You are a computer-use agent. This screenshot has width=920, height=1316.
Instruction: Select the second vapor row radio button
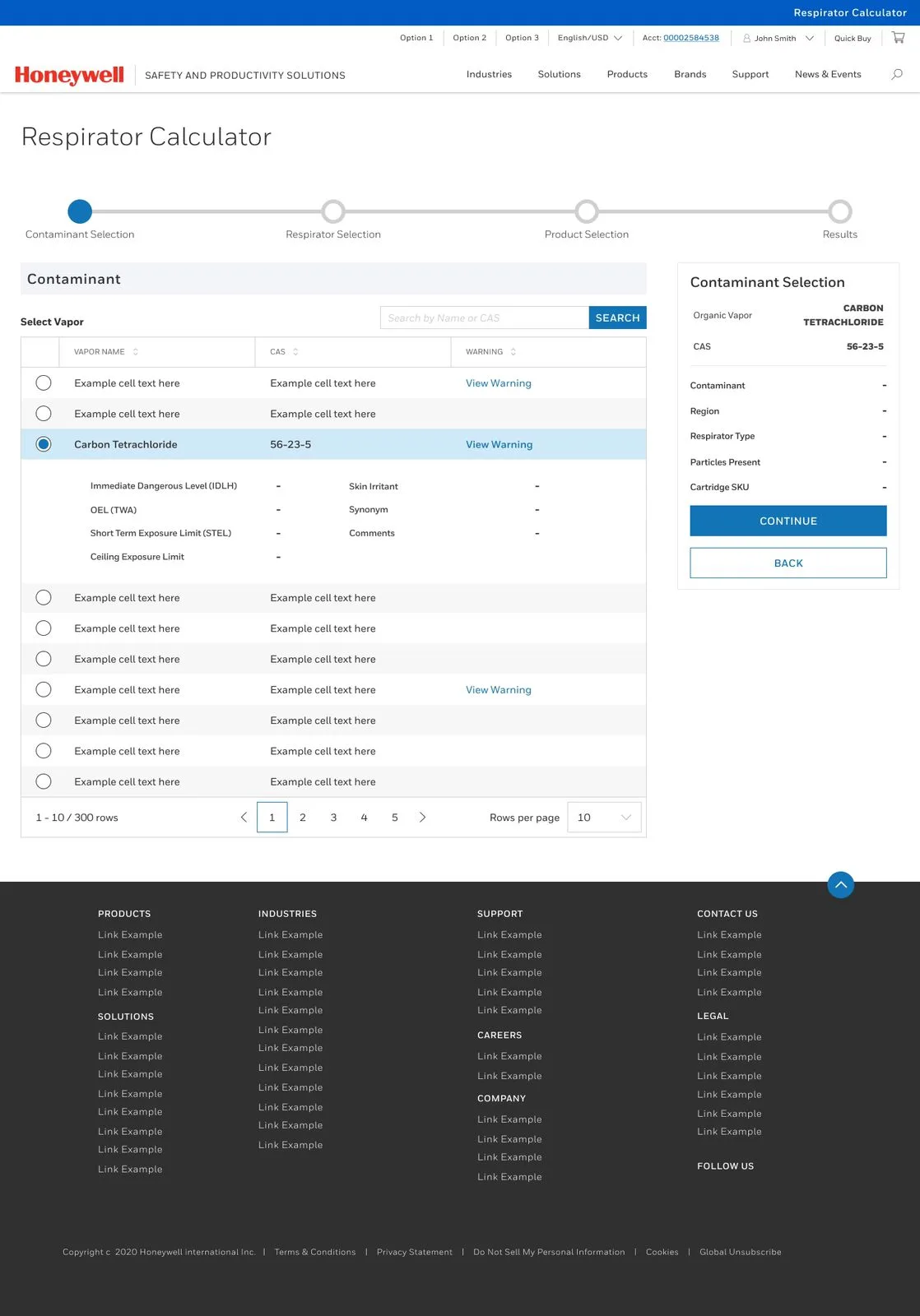pos(44,414)
